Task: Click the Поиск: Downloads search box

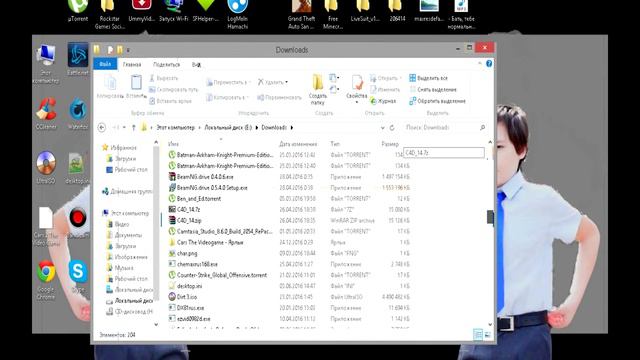Action: tap(445, 128)
